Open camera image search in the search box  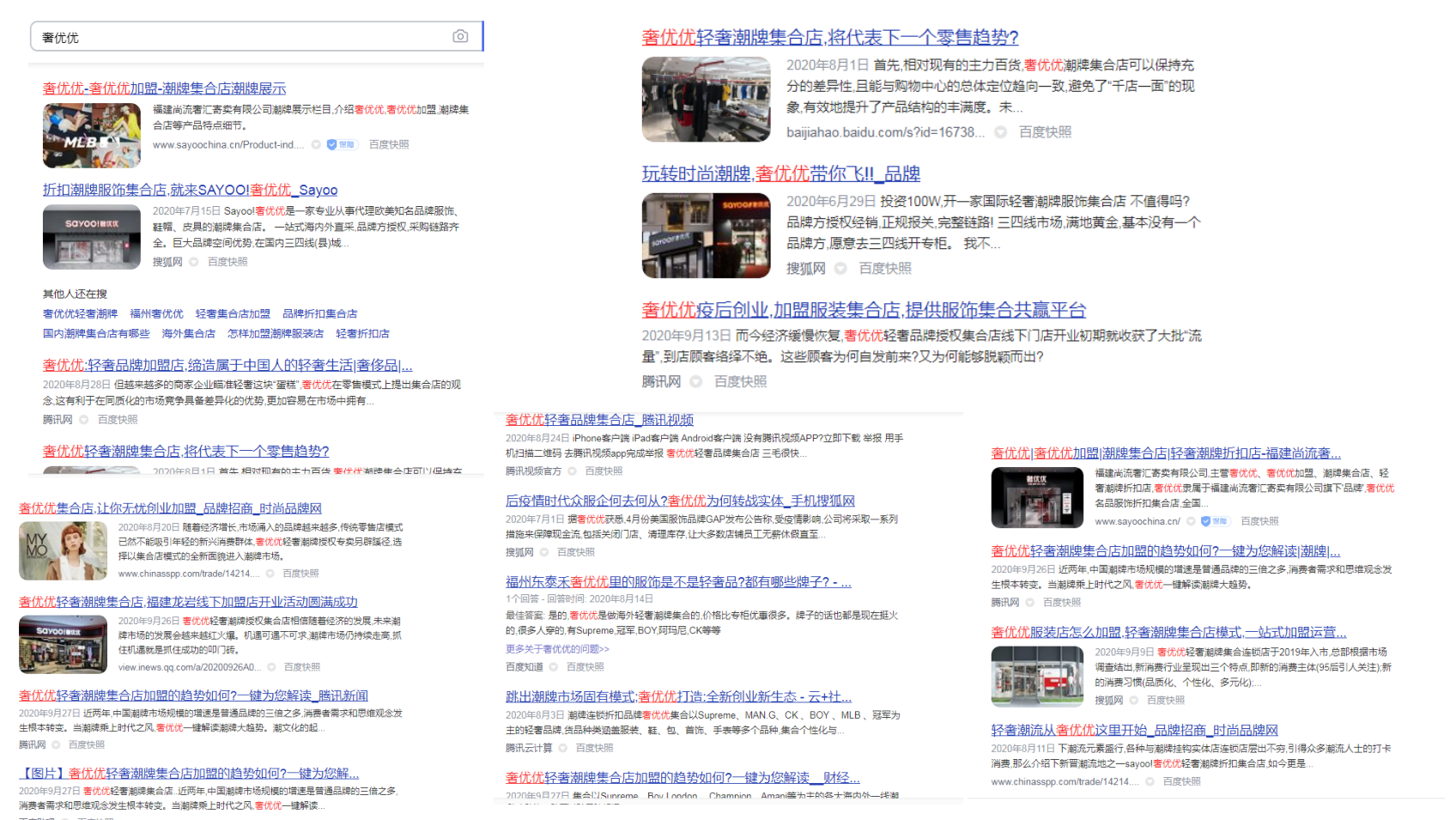(460, 36)
